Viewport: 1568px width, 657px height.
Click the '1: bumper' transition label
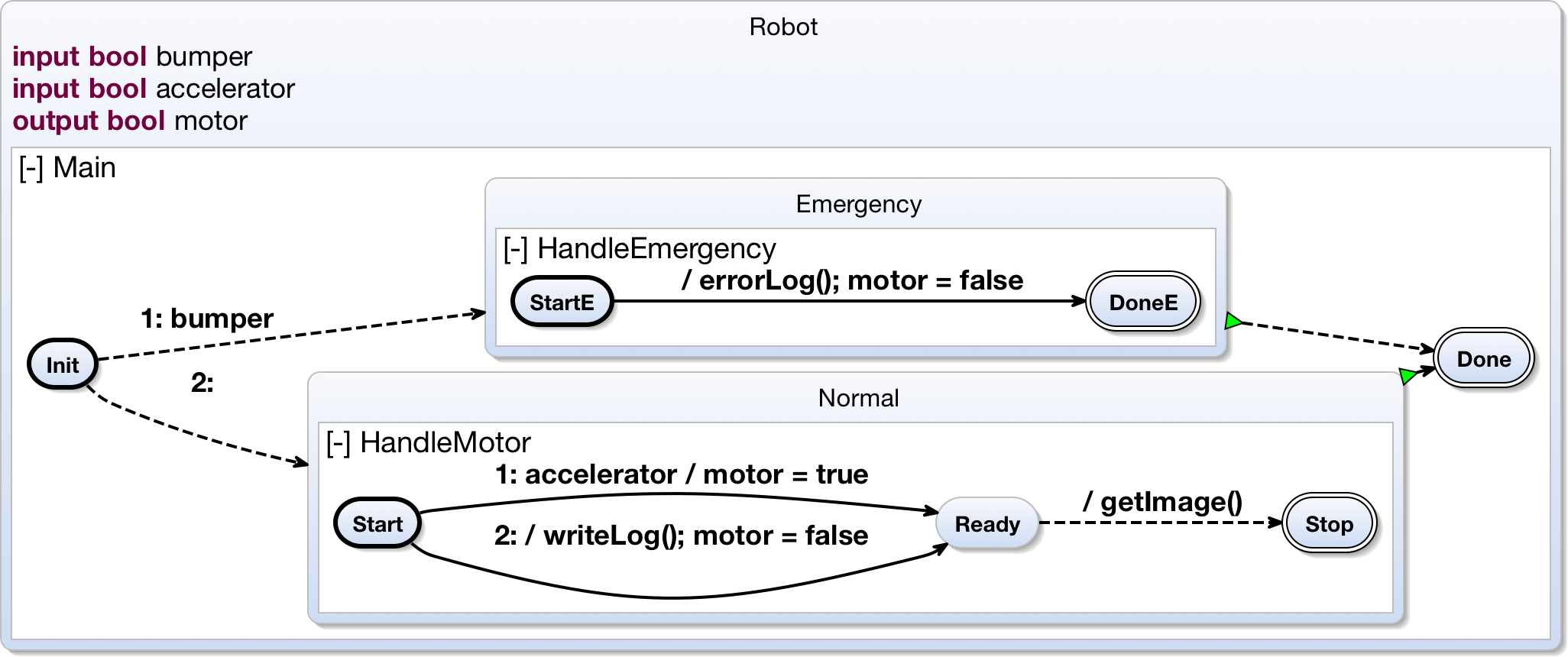[x=207, y=319]
